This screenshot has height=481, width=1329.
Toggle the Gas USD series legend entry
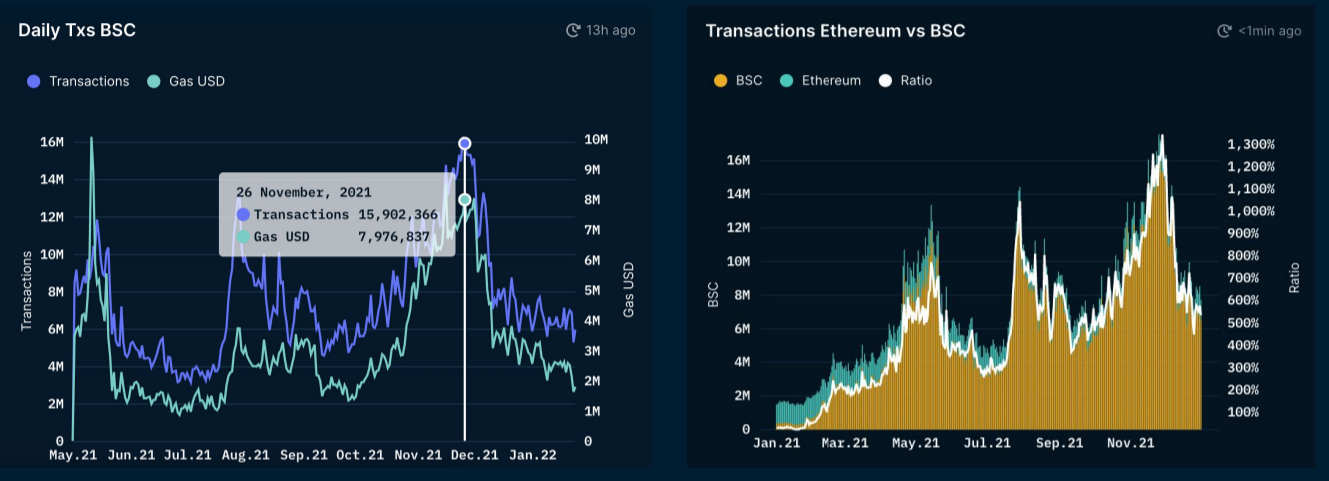186,81
